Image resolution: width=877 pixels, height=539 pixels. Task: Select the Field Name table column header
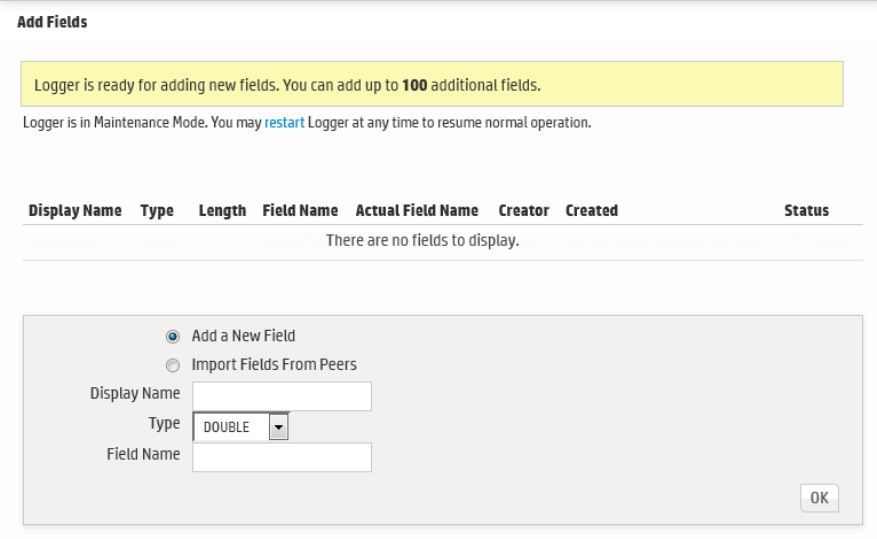[300, 211]
